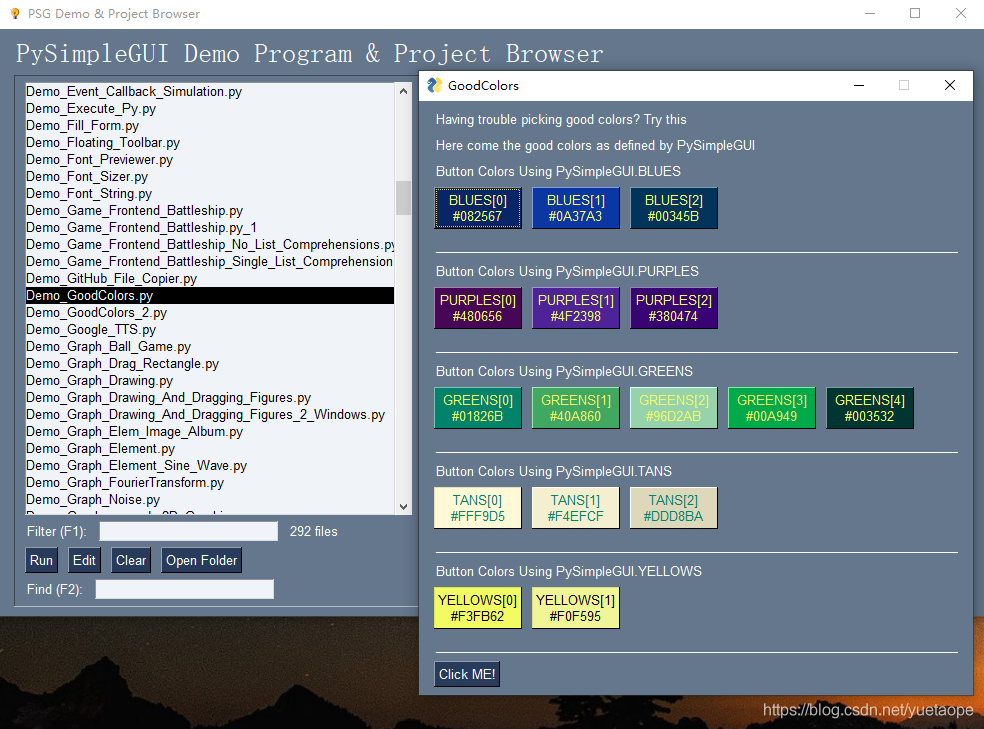Click the file list scroll down arrow
The image size is (984, 729).
[404, 507]
